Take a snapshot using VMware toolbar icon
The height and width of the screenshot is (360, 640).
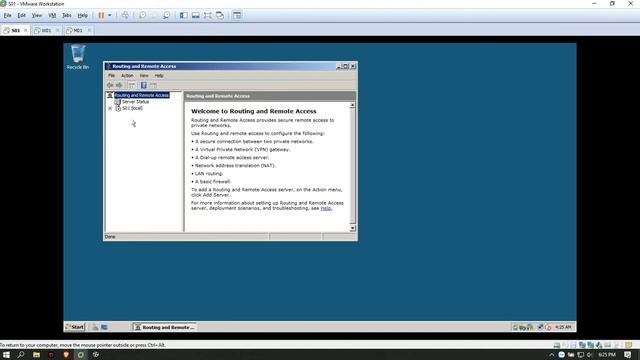(142, 15)
